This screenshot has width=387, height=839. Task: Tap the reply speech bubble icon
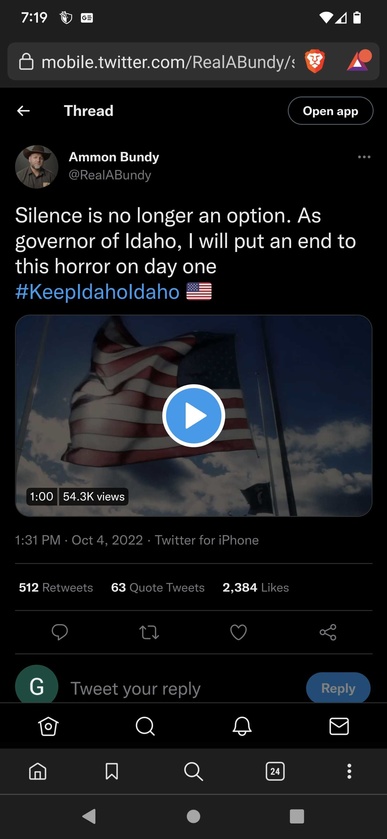pos(59,632)
